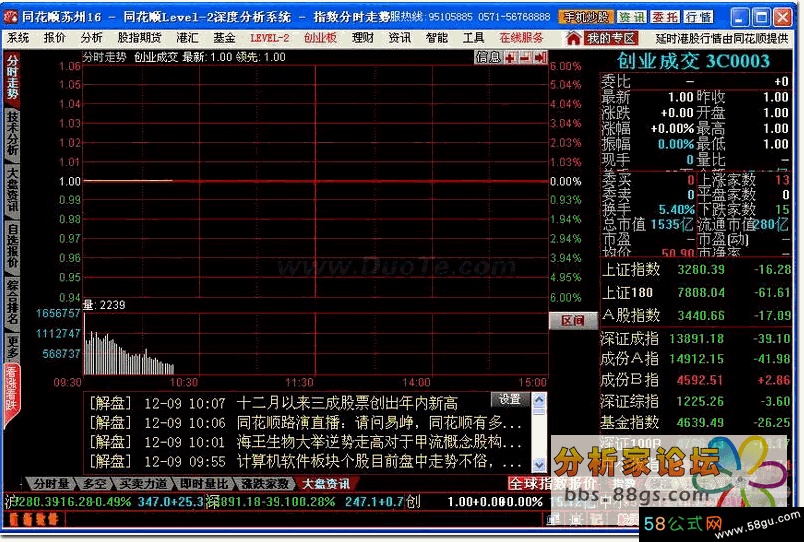Viewport: 804px width, 542px height.
Task: Open the 系统 menu
Action: tap(18, 37)
